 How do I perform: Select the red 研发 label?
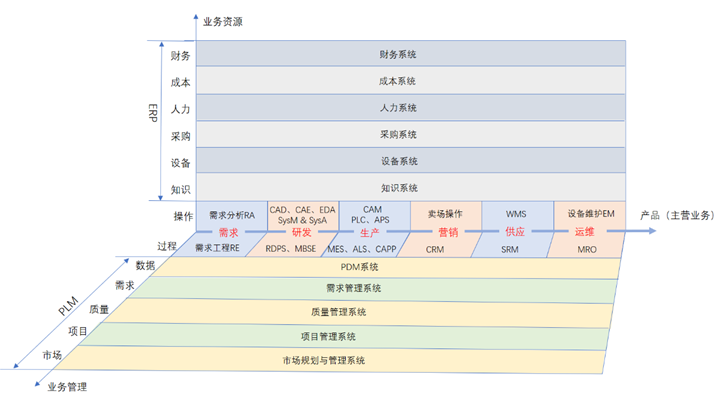pos(301,232)
